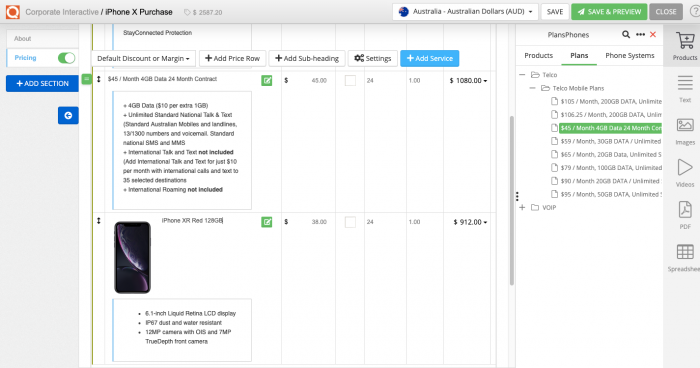700x368 pixels.
Task: Open Default Discount or Margin dropdown
Action: point(143,59)
